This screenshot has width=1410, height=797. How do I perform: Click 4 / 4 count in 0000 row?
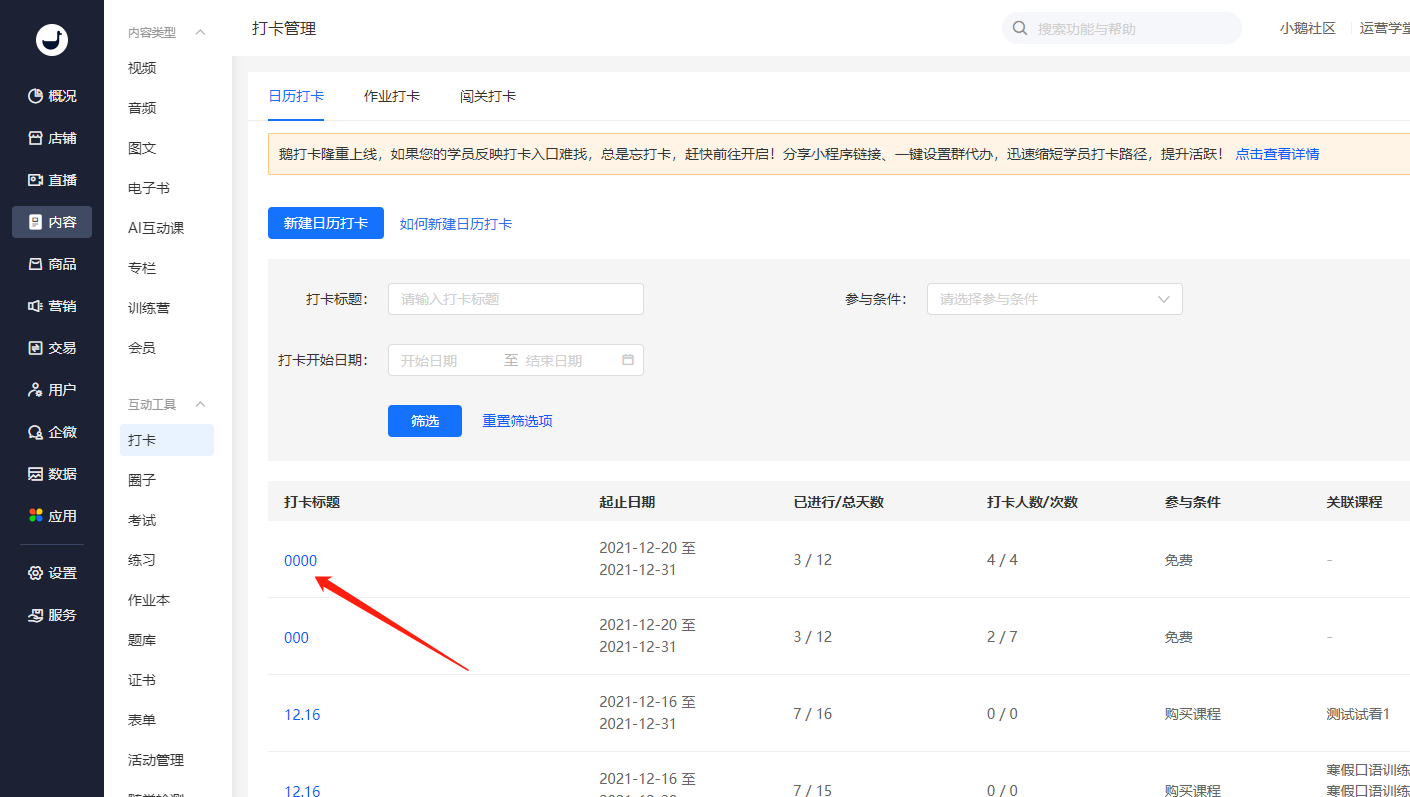tap(1002, 560)
